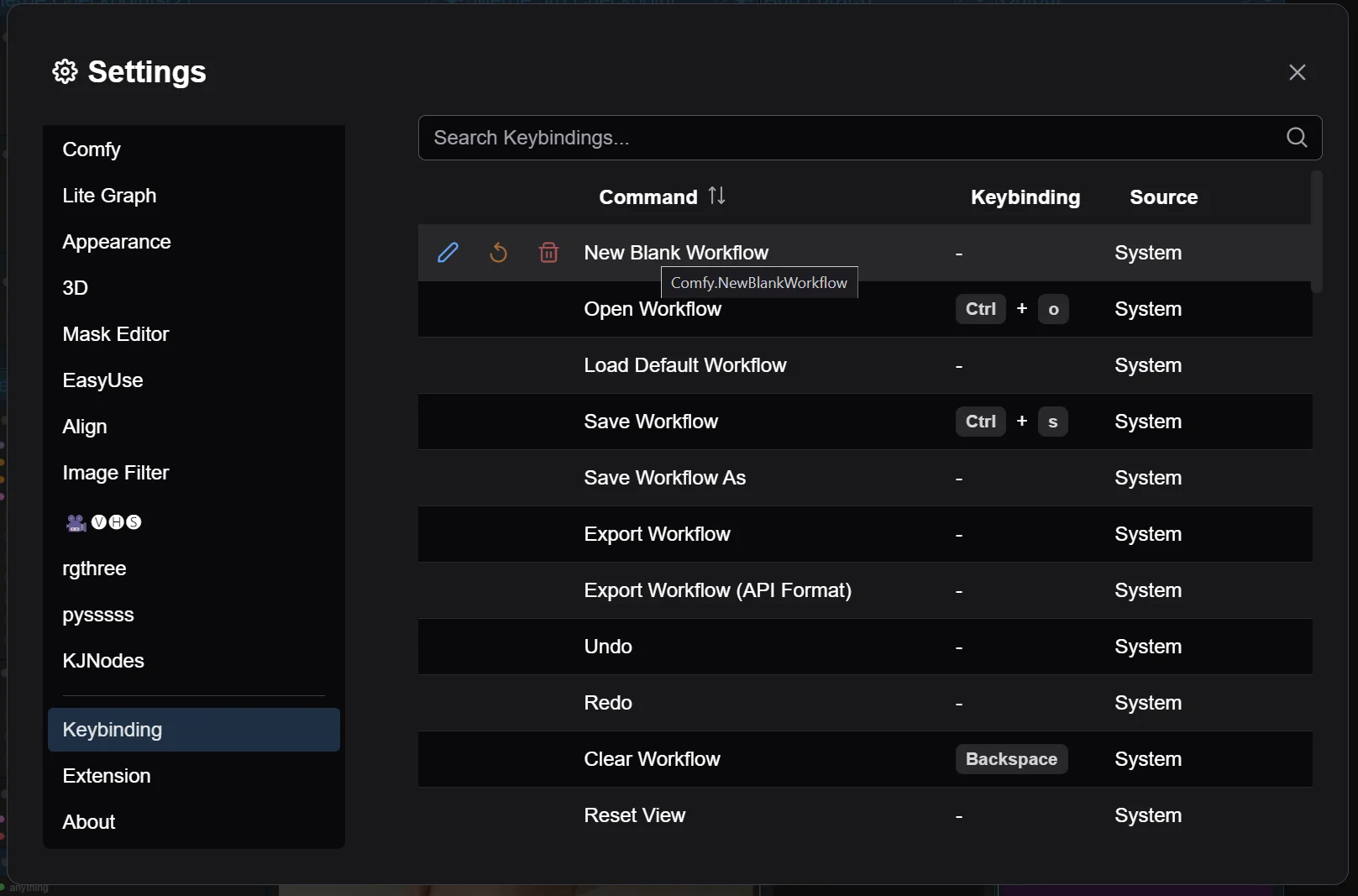This screenshot has width=1358, height=896.
Task: Click the red trash delete keybinding icon
Action: tap(548, 252)
